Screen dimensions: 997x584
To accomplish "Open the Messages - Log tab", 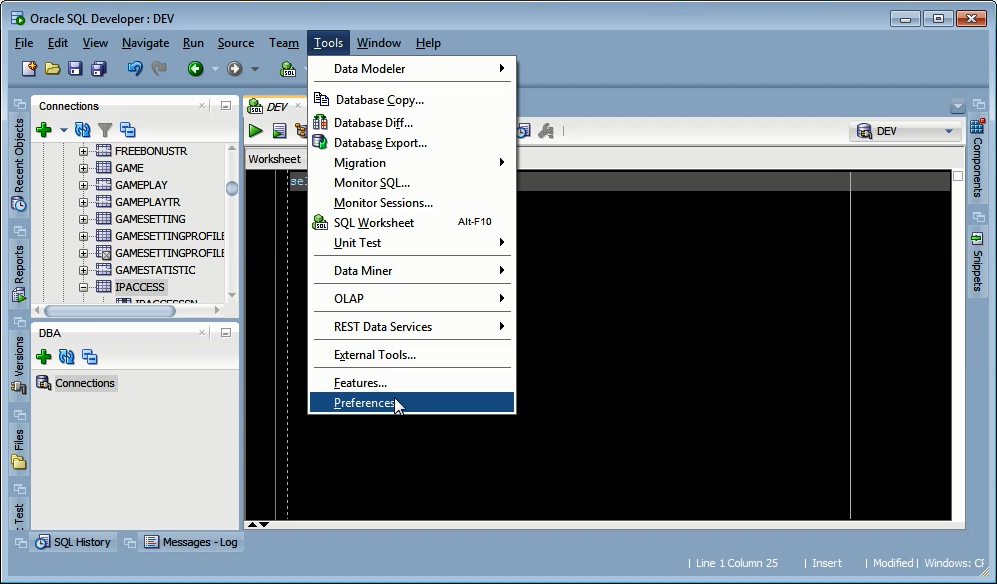I will coord(191,542).
